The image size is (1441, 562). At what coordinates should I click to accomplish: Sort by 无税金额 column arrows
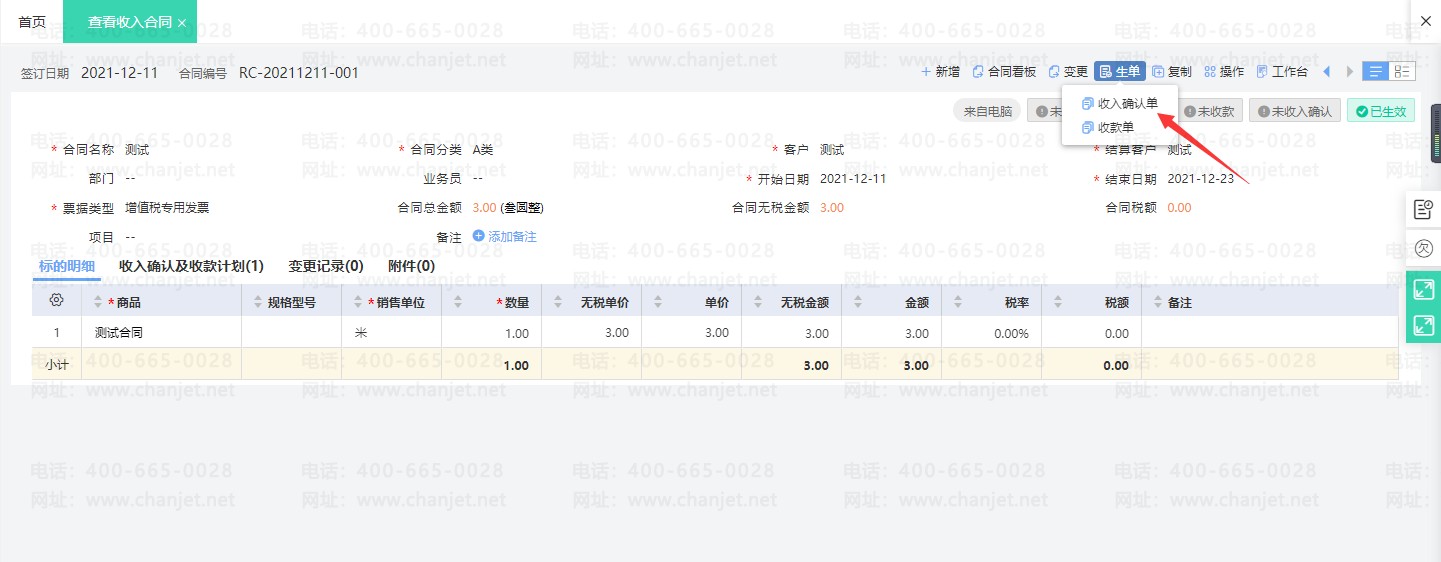(x=758, y=301)
